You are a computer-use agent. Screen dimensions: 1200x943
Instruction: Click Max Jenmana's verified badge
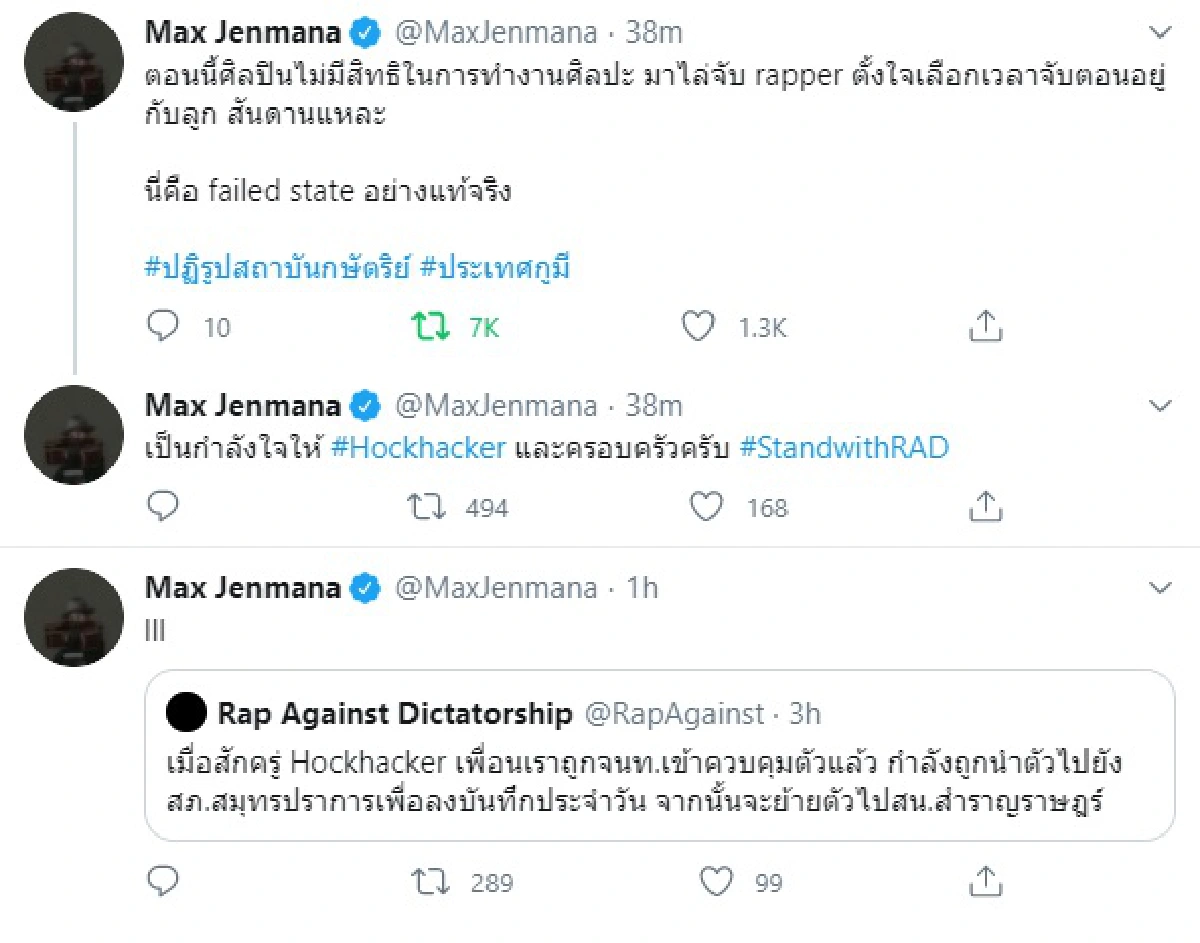click(x=366, y=31)
